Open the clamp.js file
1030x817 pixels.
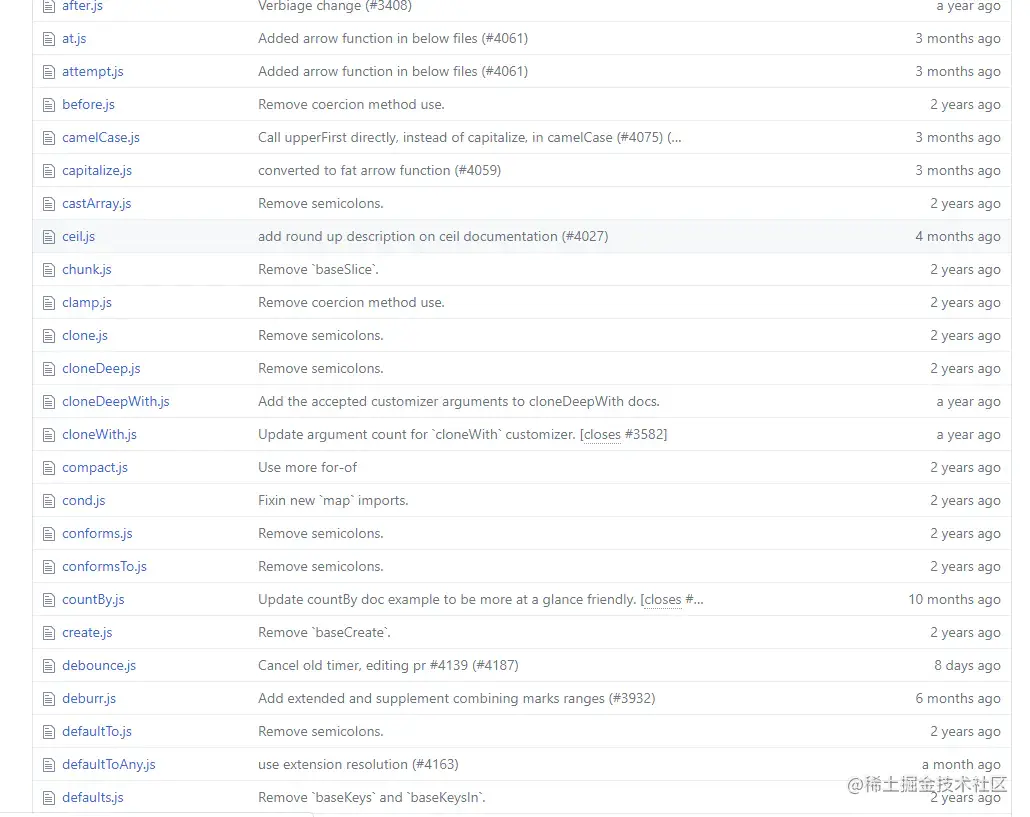pyautogui.click(x=87, y=303)
